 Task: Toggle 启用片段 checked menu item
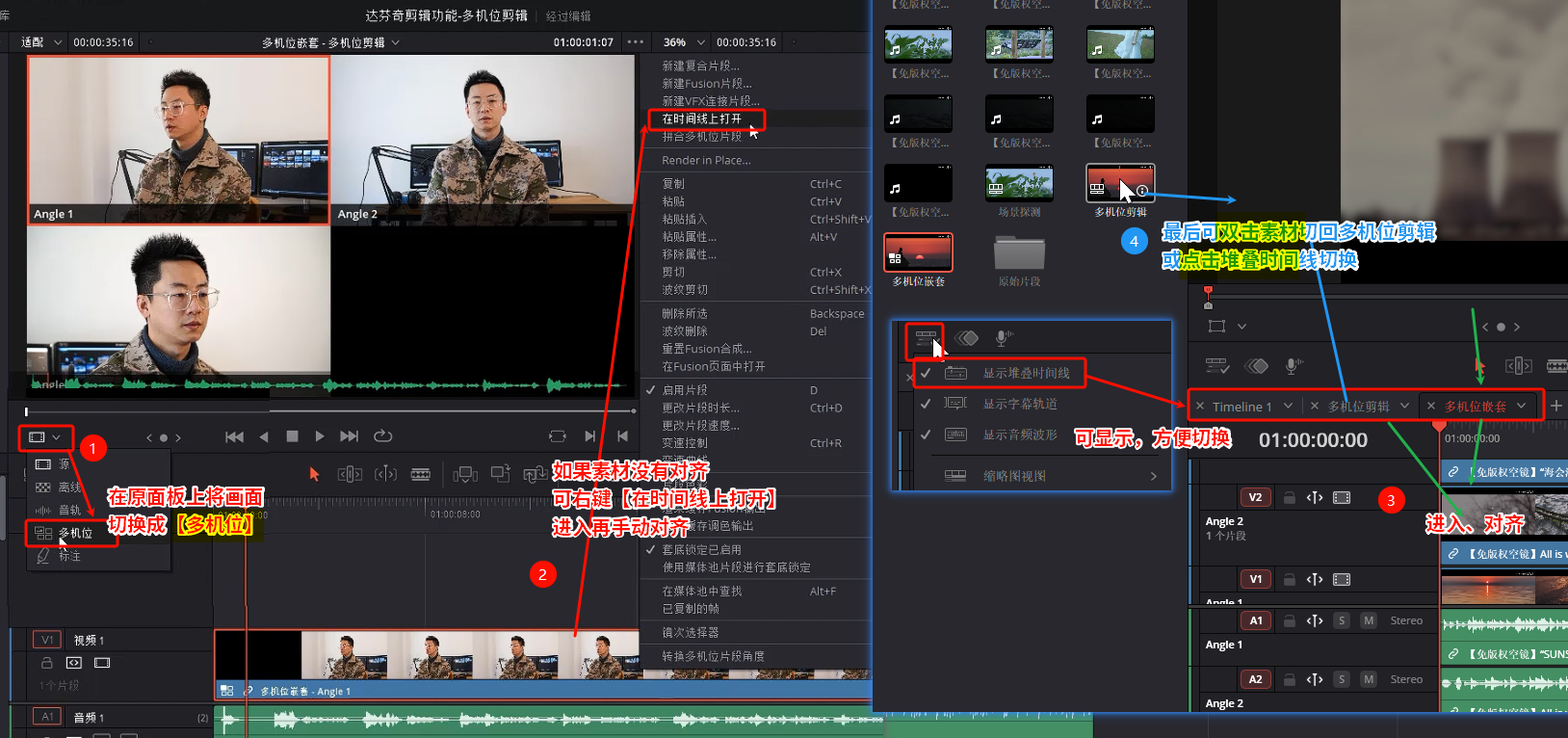[x=685, y=390]
